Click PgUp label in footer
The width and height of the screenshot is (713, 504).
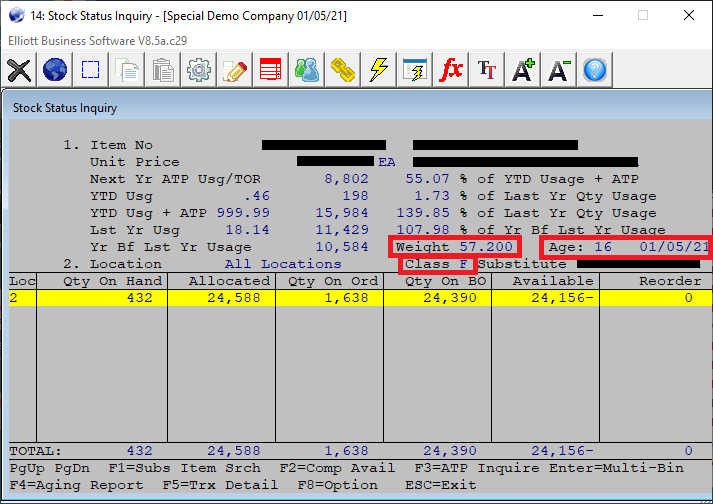coord(27,468)
